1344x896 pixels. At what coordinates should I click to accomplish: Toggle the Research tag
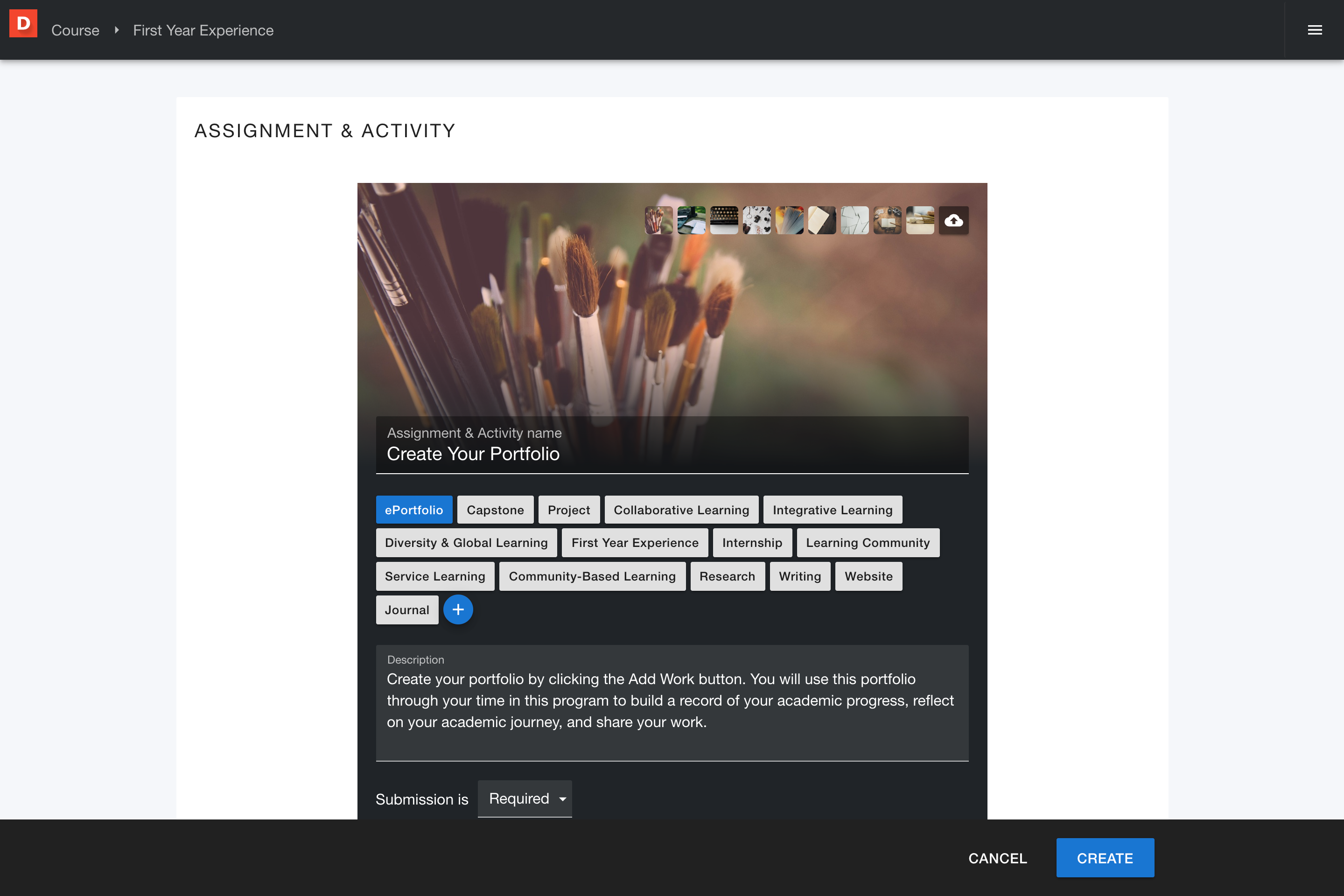tap(728, 576)
